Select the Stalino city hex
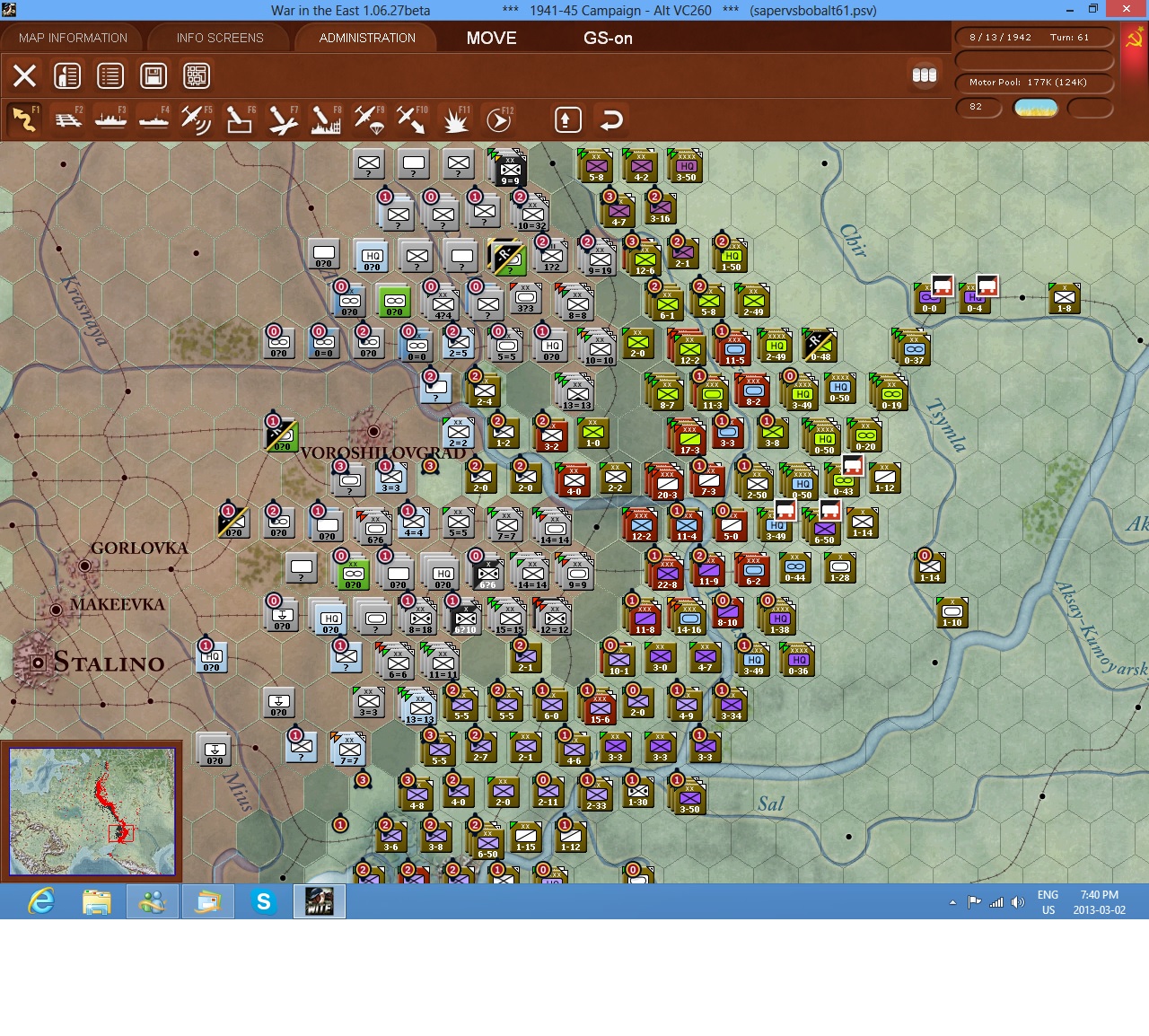 pyautogui.click(x=38, y=663)
